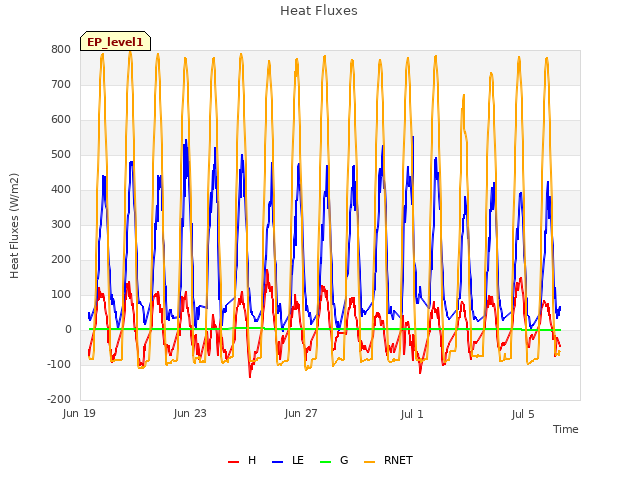Click the orange RNET legend color marker
The height and width of the screenshot is (480, 640).
pyautogui.click(x=369, y=462)
